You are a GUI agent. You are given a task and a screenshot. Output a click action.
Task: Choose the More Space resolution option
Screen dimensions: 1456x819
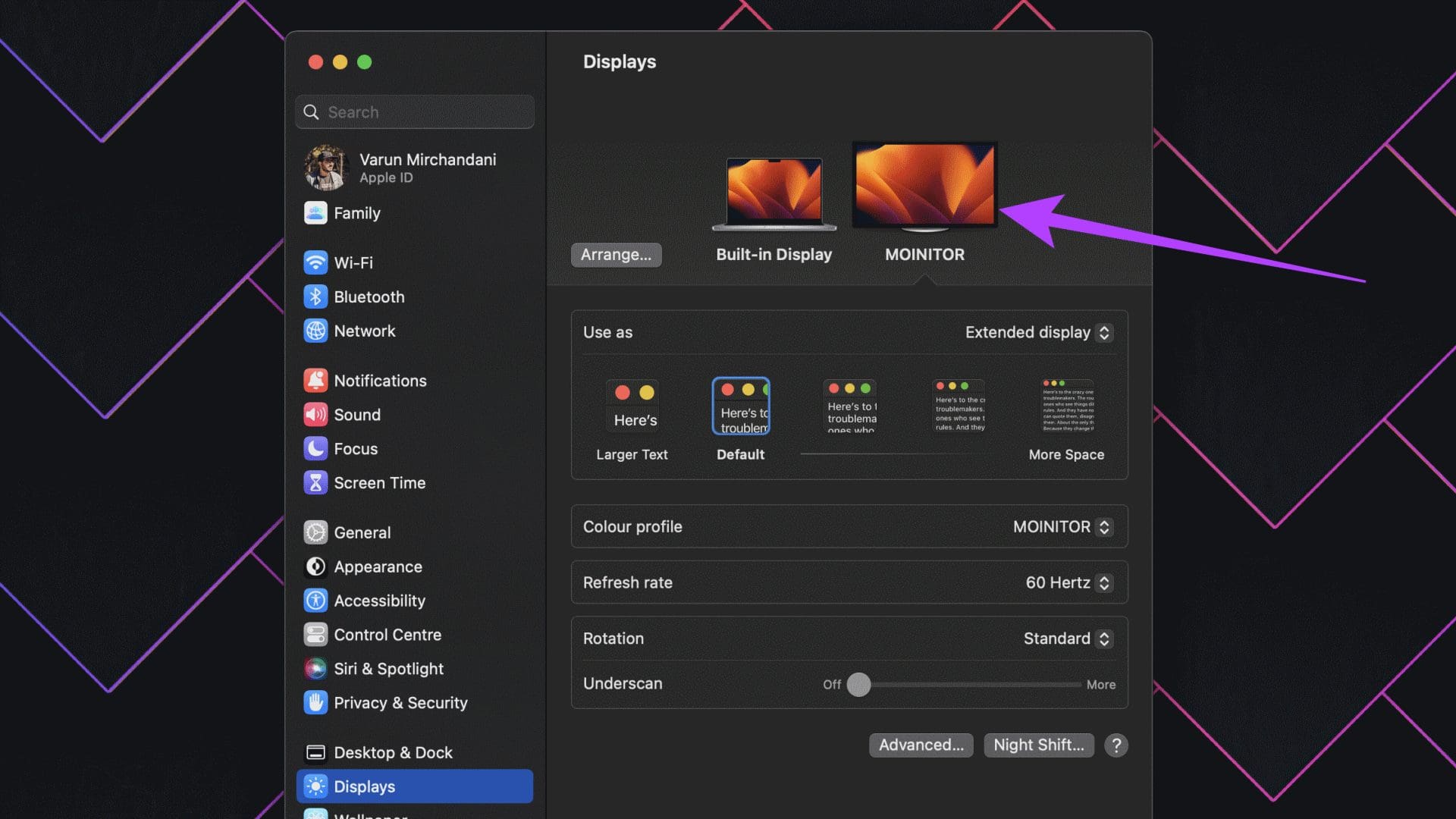1067,420
